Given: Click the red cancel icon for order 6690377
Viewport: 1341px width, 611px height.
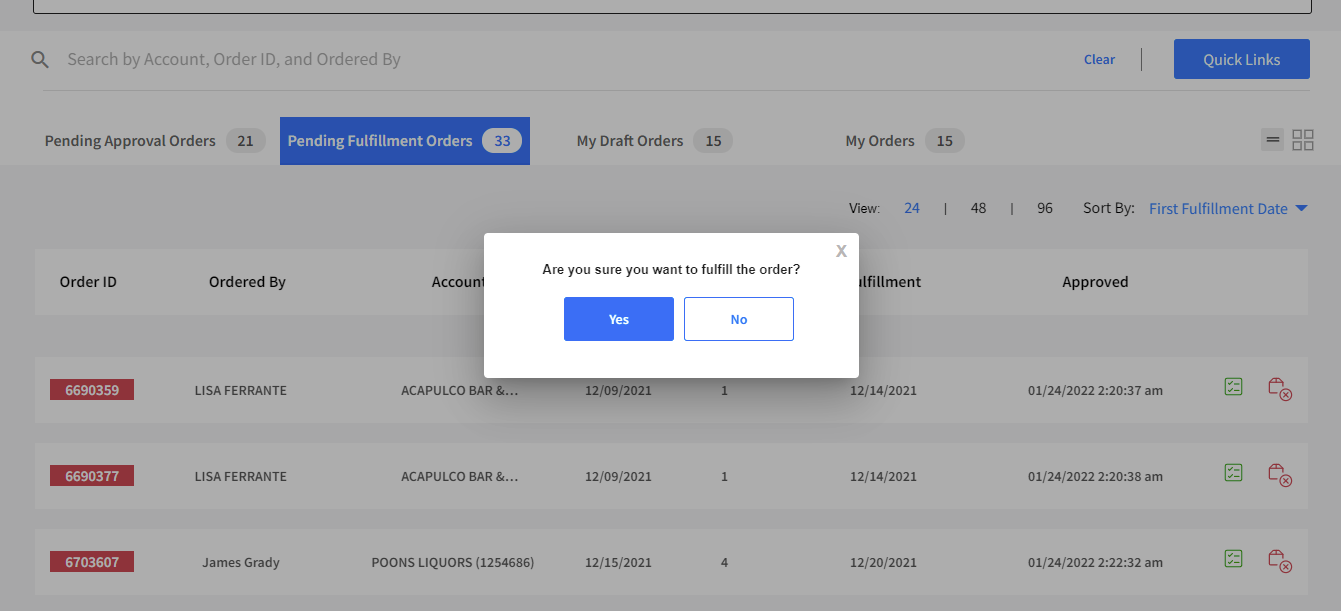Looking at the screenshot, I should coord(1281,476).
